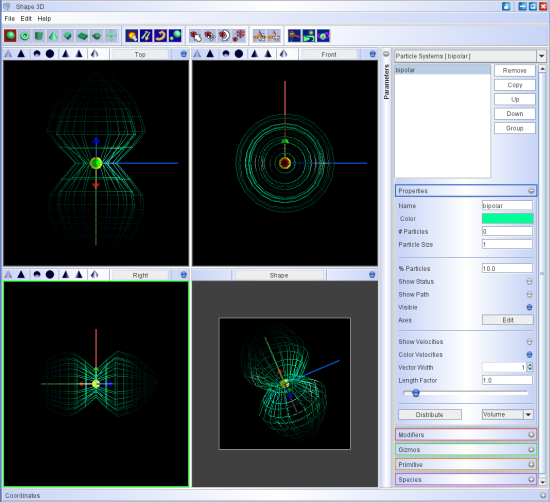Toggle the Show Status option
550x502 pixels.
(529, 282)
